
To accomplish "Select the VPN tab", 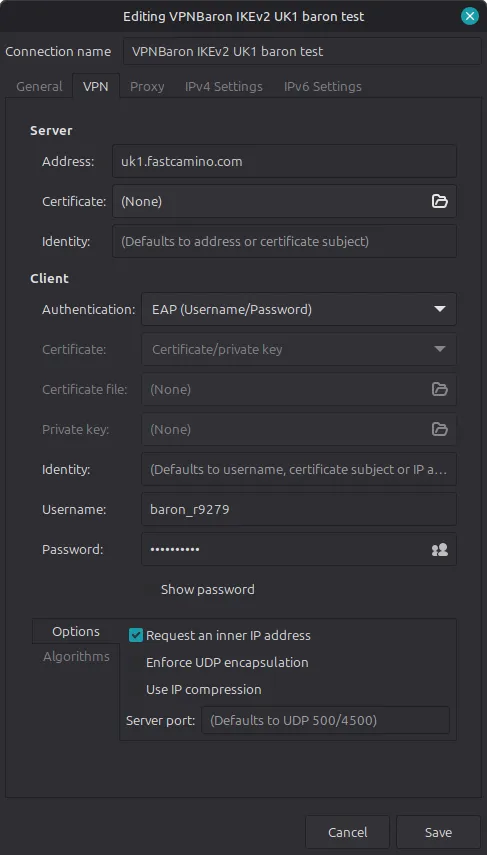I will (95, 87).
